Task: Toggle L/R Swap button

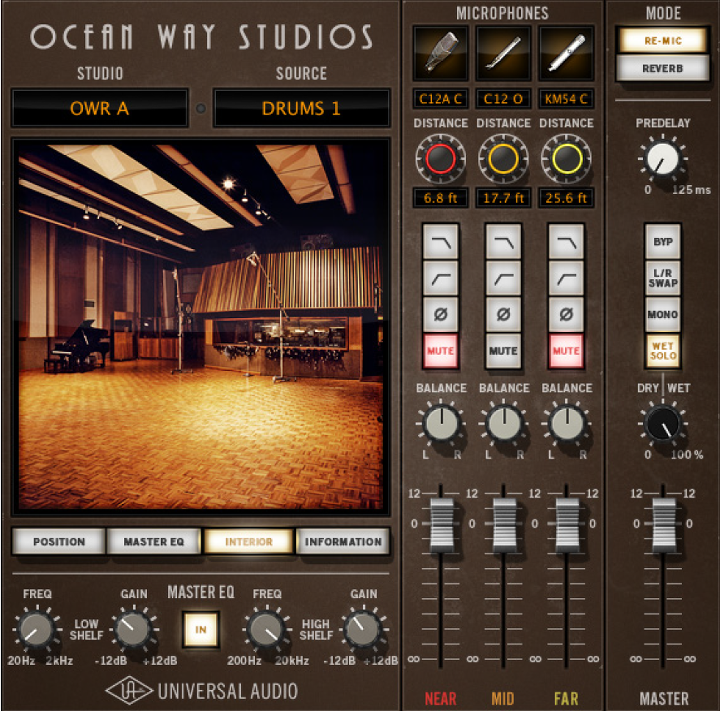Action: (663, 278)
